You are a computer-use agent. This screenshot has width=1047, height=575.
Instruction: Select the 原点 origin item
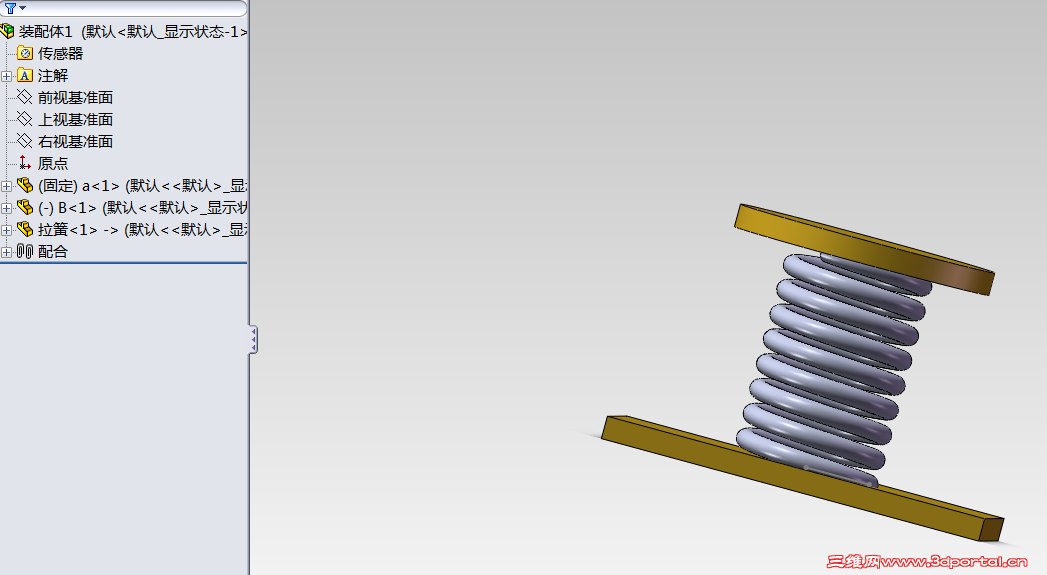tap(53, 164)
